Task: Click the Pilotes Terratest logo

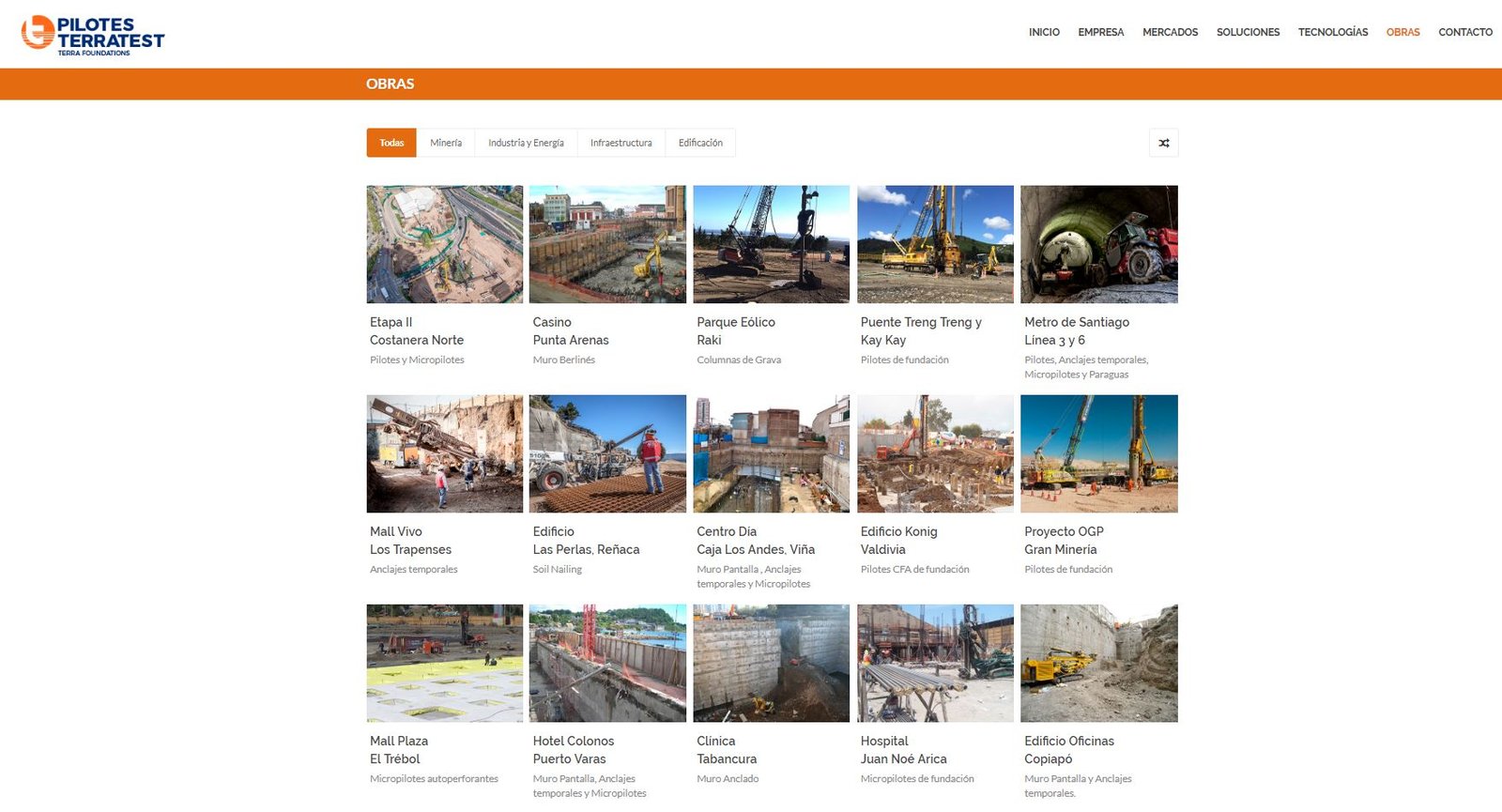Action: (93, 36)
